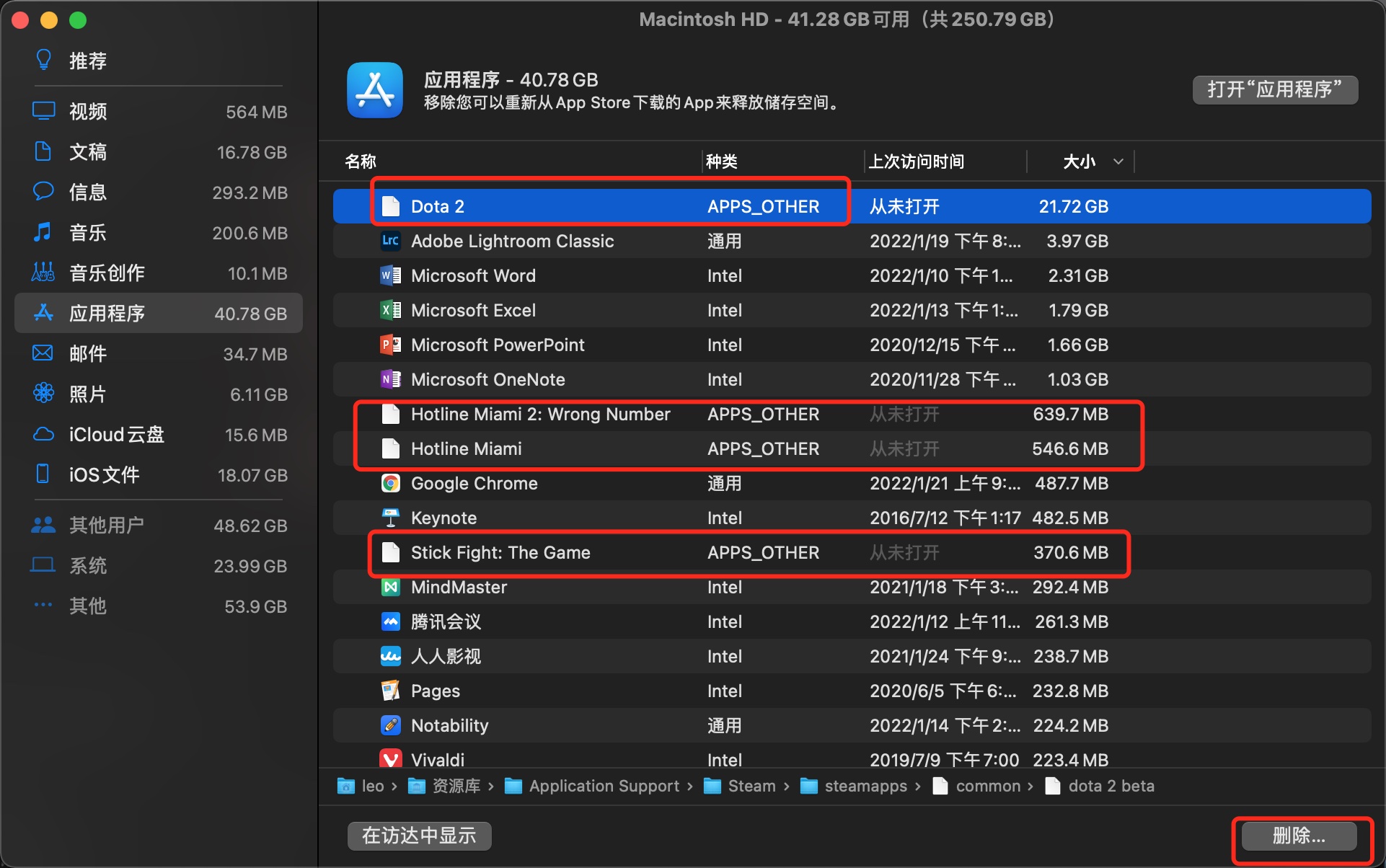Sort list by 种类 column header
Viewport: 1386px width, 868px height.
click(x=721, y=161)
